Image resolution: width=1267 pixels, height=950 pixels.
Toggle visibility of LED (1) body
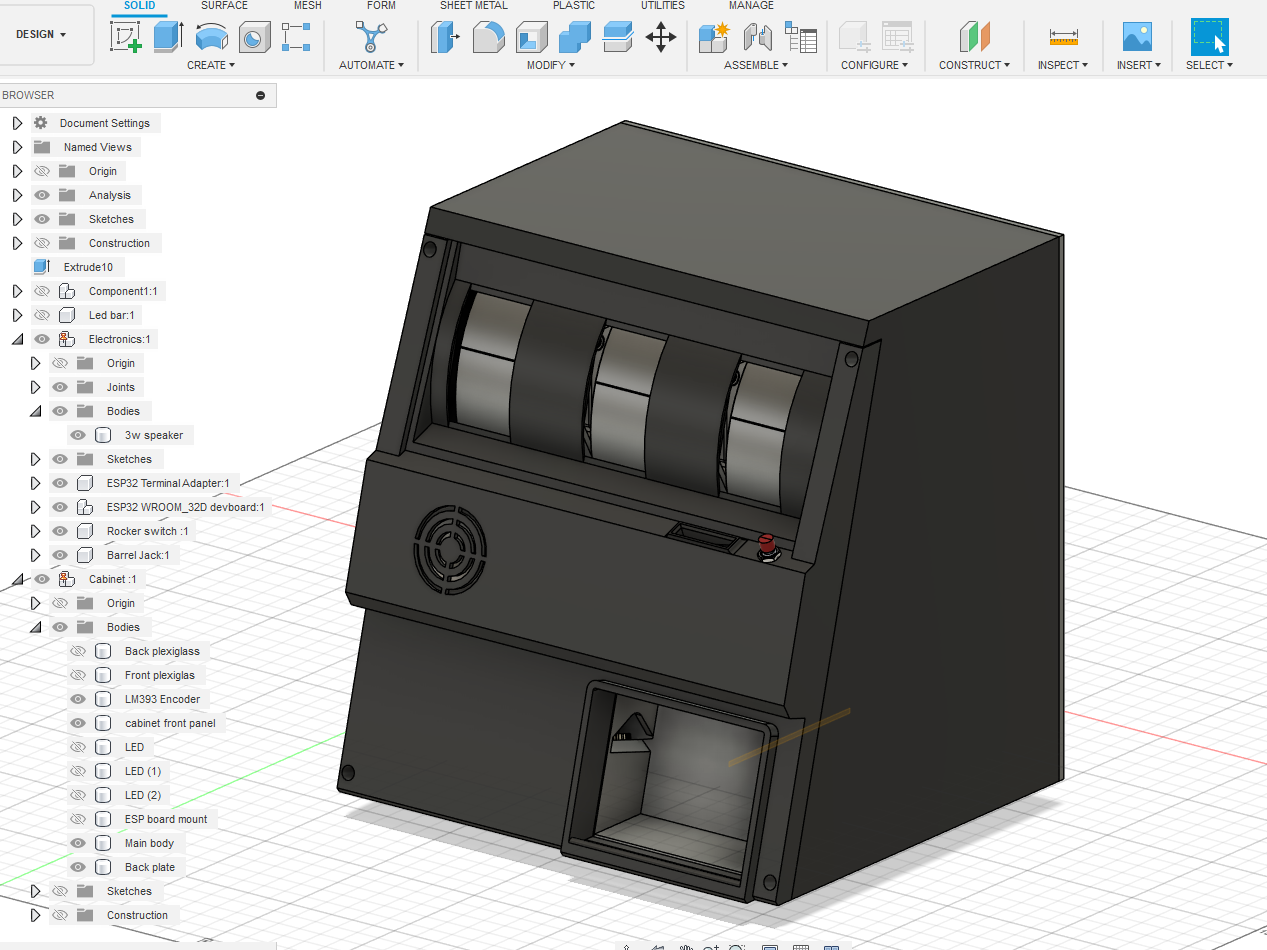[x=78, y=771]
